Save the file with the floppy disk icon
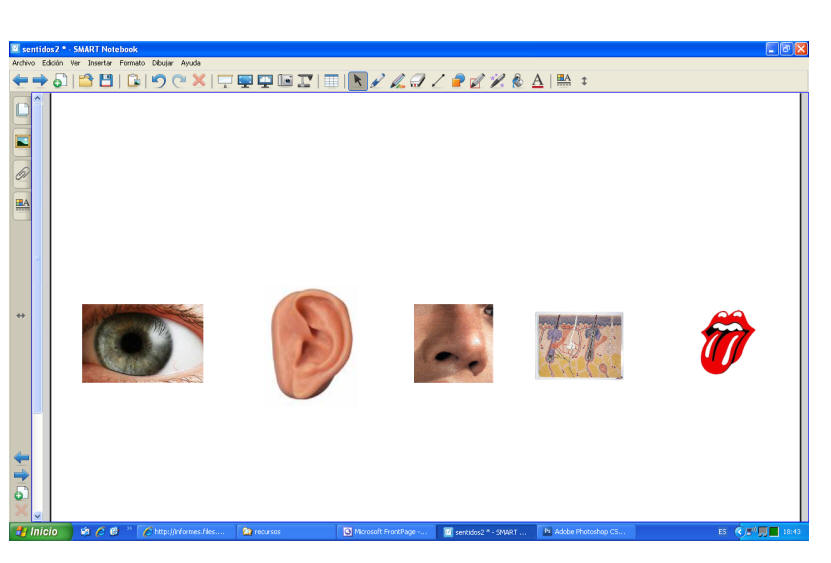831x563 pixels. click(105, 81)
